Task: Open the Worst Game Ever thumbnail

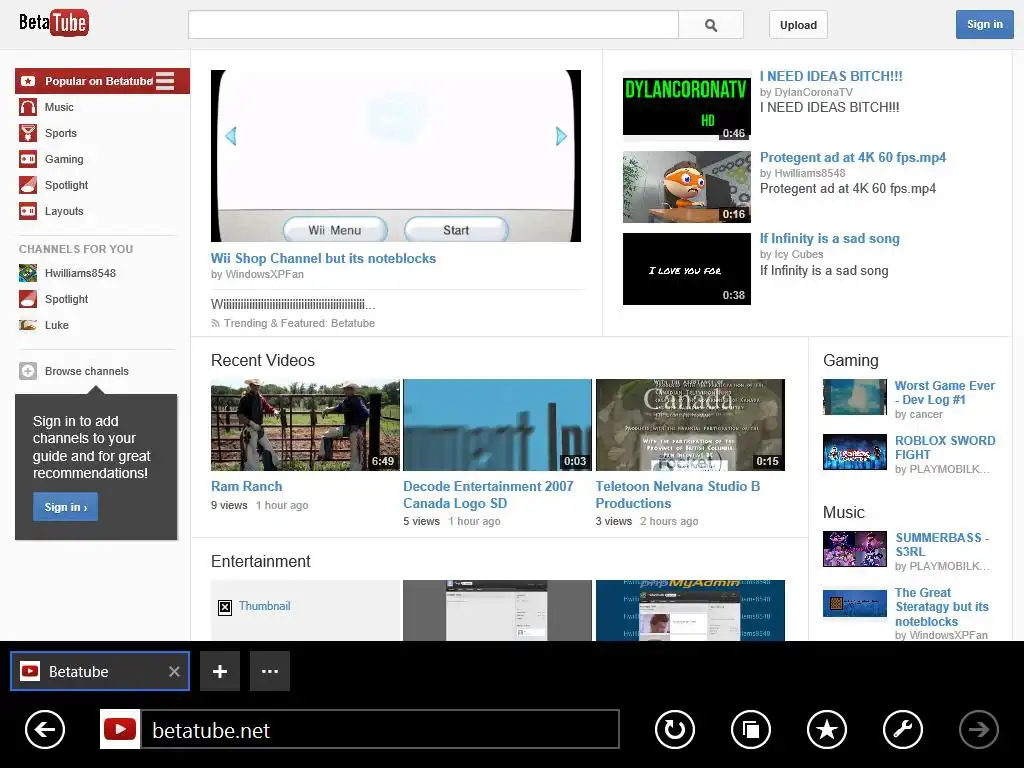Action: click(x=855, y=397)
